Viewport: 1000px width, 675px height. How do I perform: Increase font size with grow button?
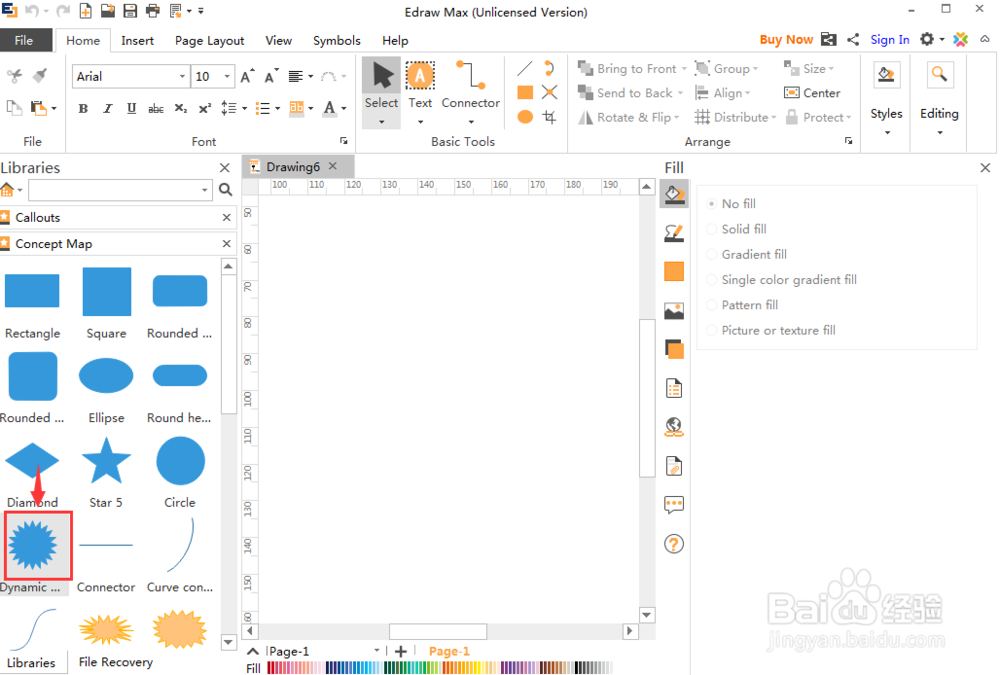[247, 76]
